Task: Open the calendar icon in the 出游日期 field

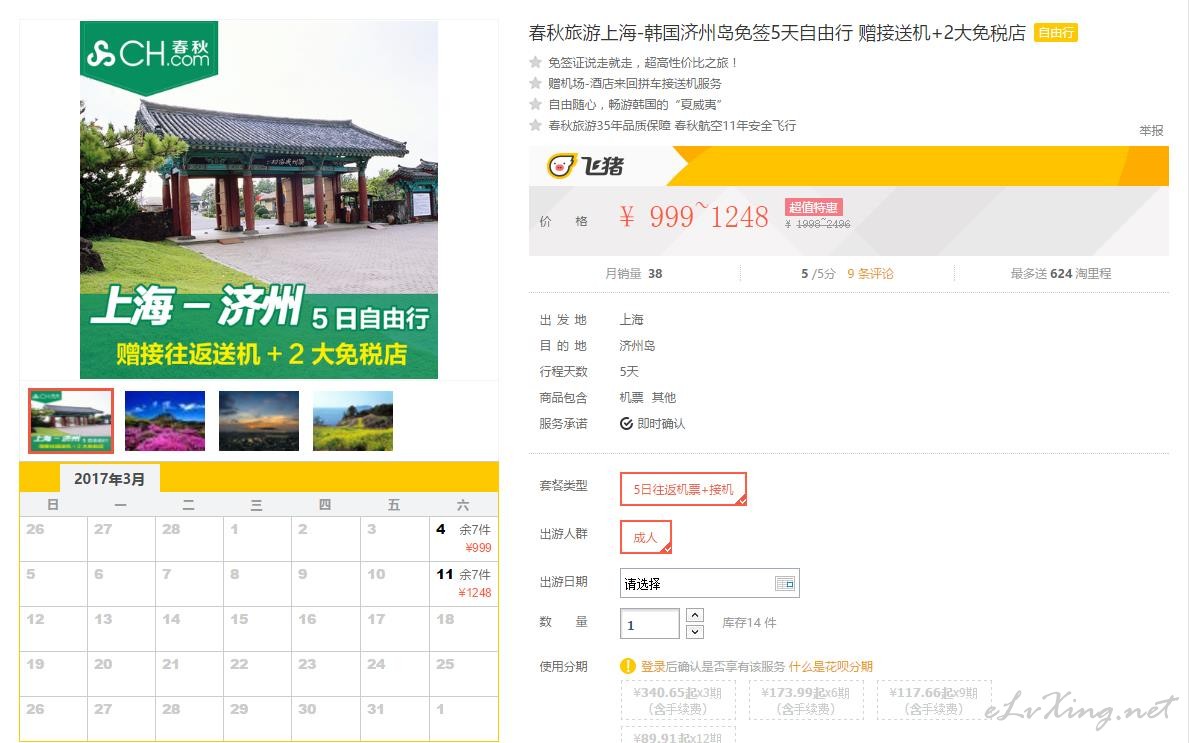Action: point(785,583)
